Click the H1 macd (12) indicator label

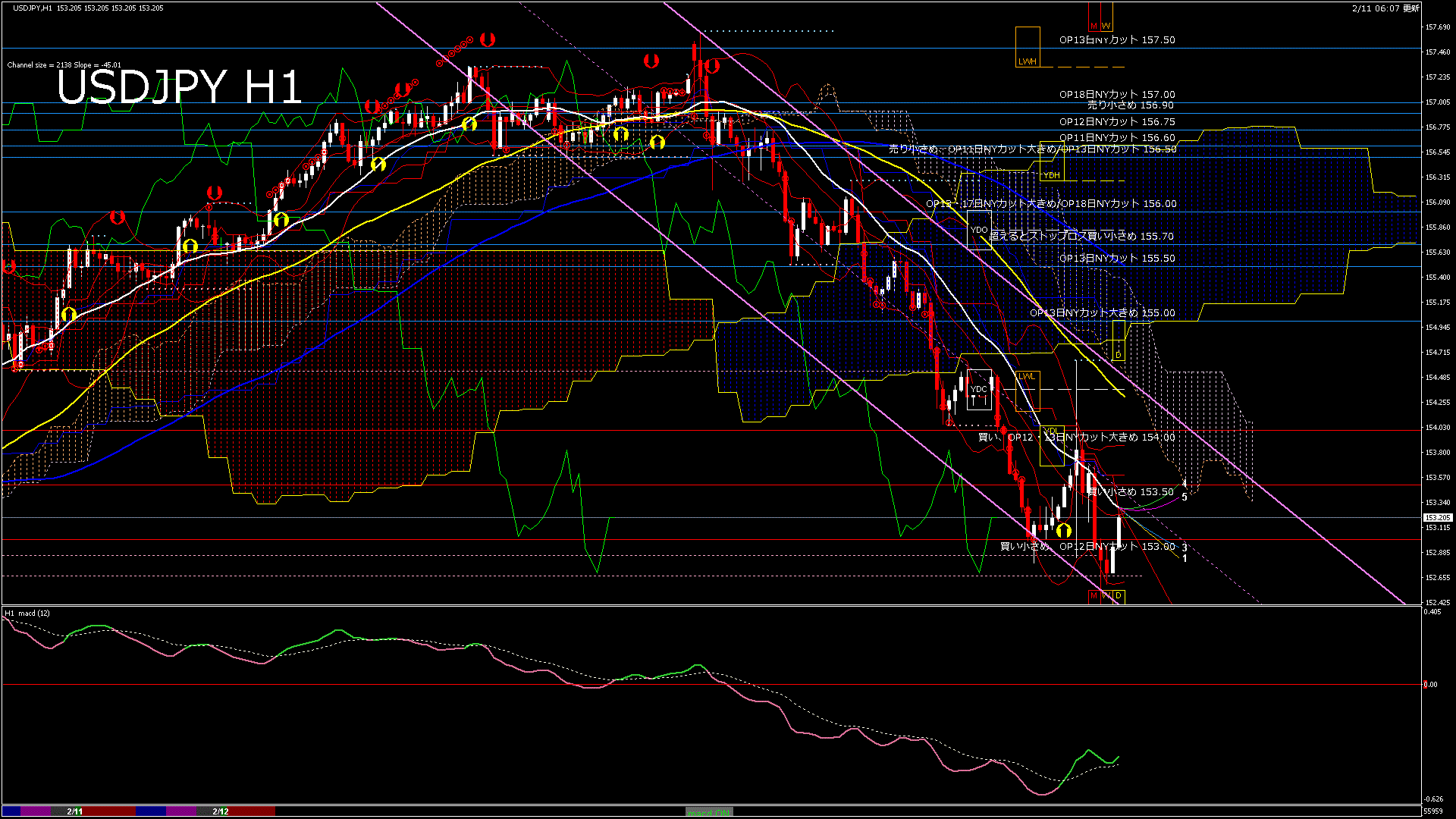click(x=27, y=613)
